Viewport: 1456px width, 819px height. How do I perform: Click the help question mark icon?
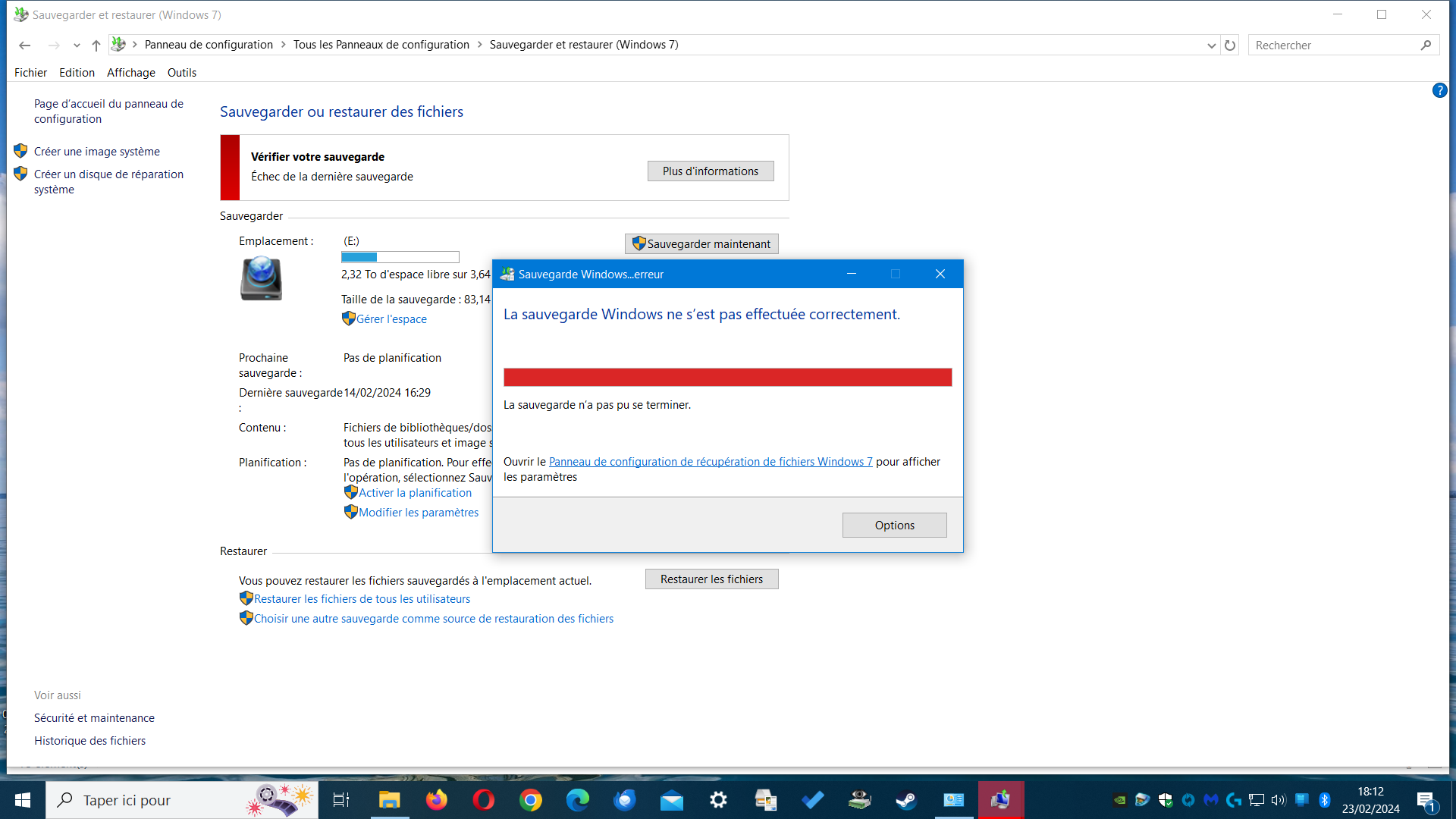tap(1439, 91)
